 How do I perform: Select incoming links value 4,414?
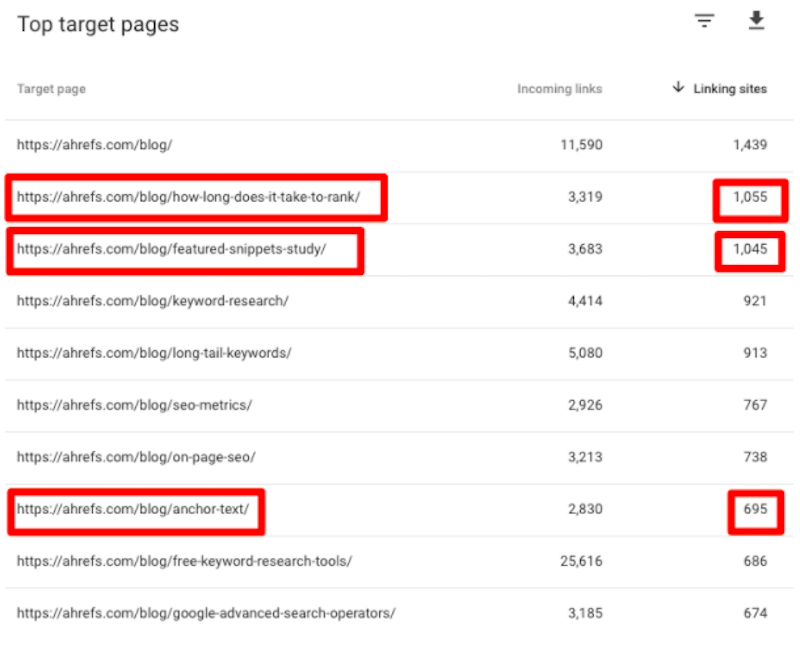coord(585,301)
